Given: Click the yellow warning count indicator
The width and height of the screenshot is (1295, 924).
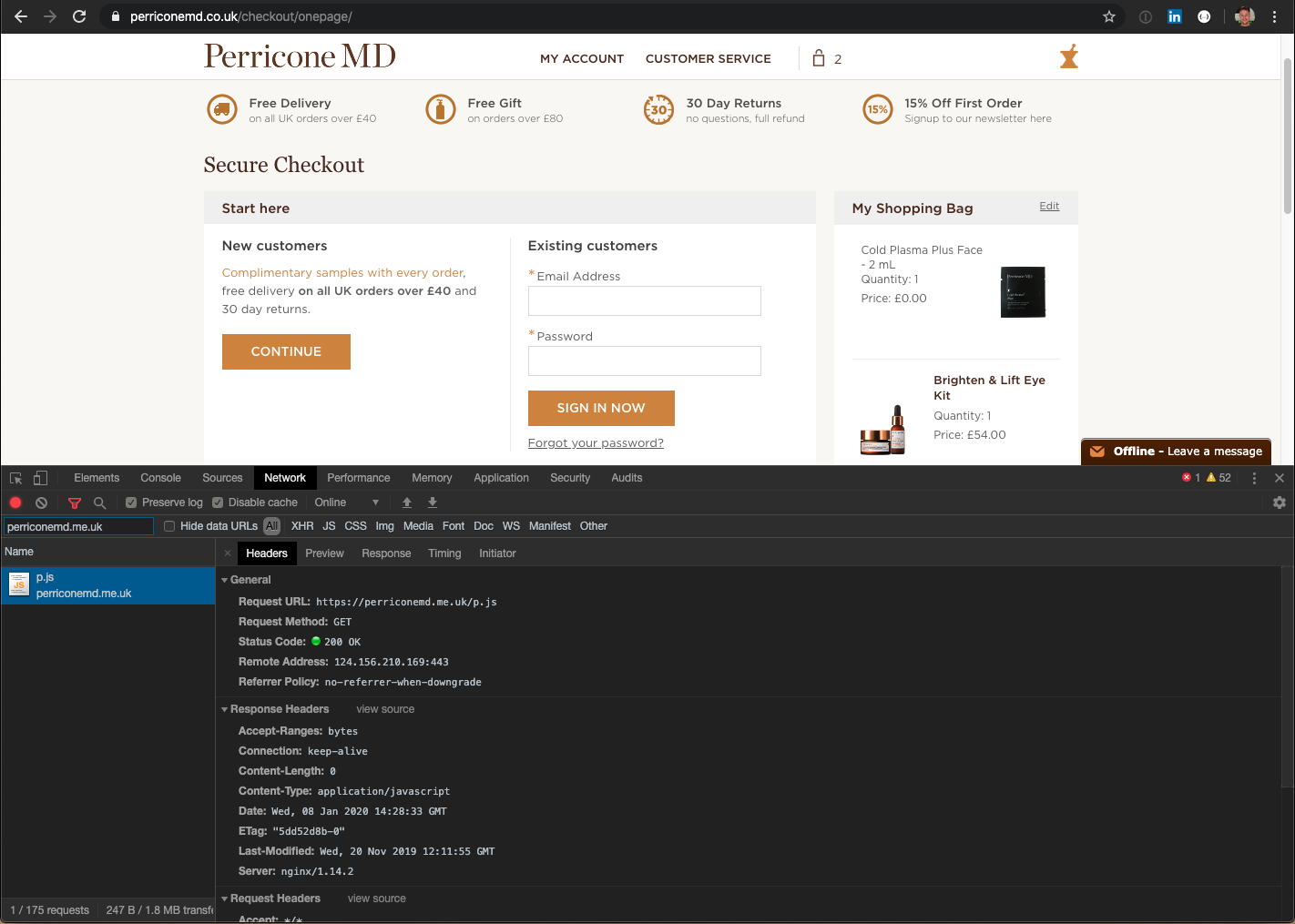Looking at the screenshot, I should click(x=1219, y=478).
